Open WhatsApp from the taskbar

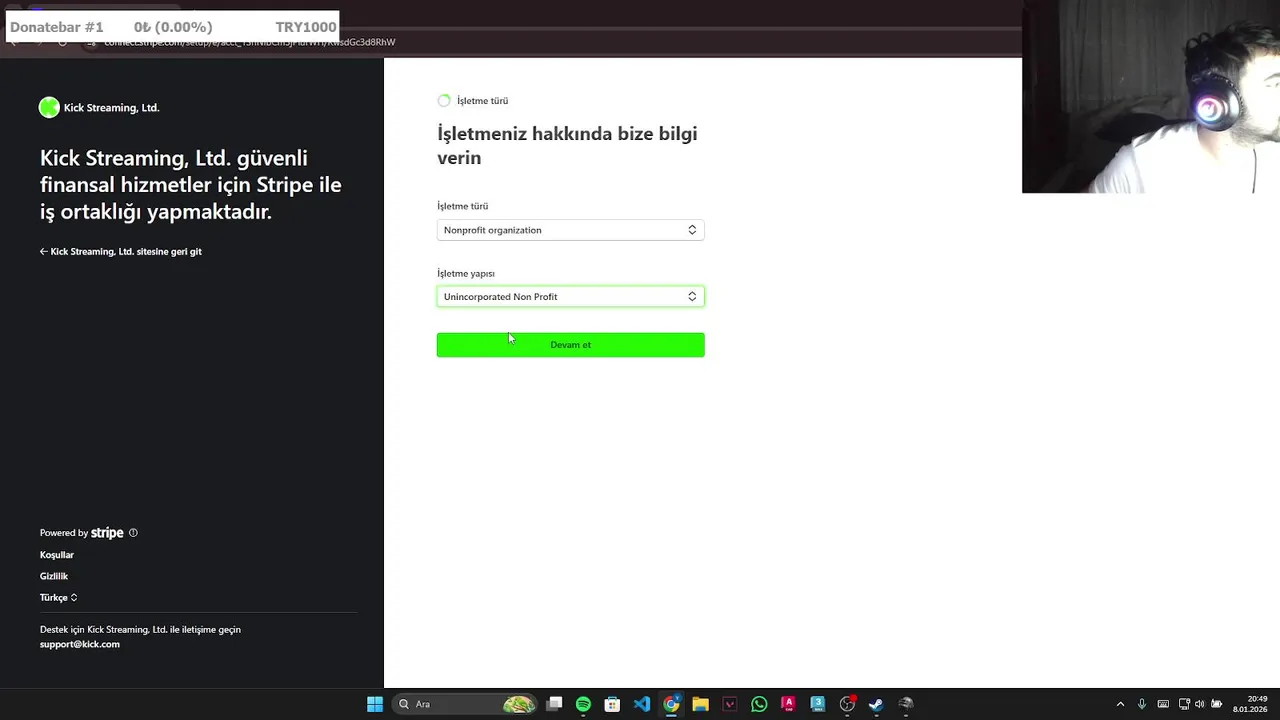click(759, 704)
